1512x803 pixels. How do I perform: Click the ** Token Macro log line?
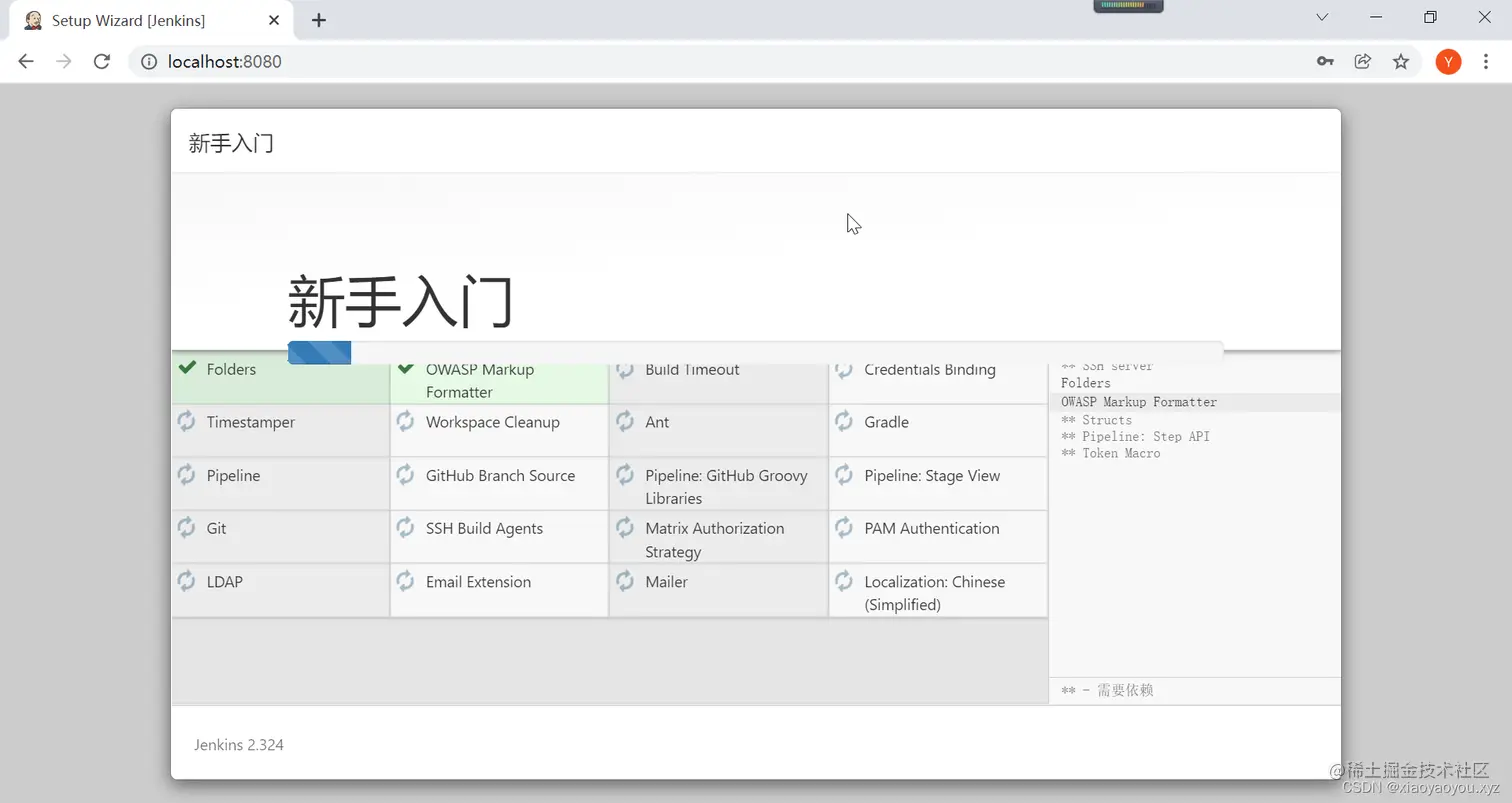pos(1111,453)
